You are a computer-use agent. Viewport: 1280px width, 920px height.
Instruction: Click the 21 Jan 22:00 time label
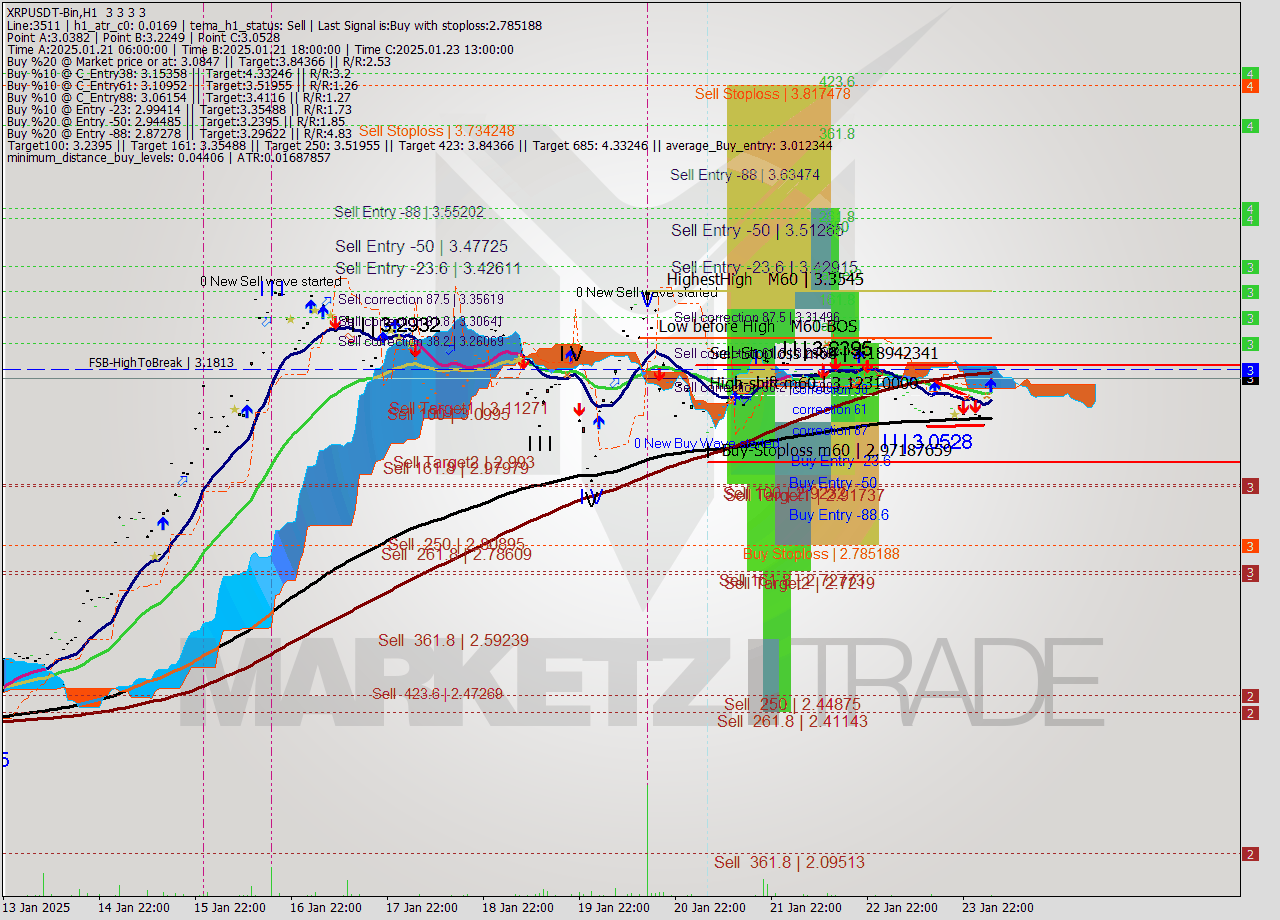808,908
